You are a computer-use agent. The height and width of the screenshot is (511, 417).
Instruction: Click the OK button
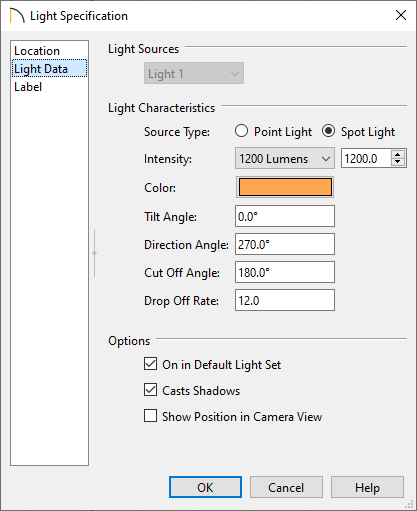(205, 487)
